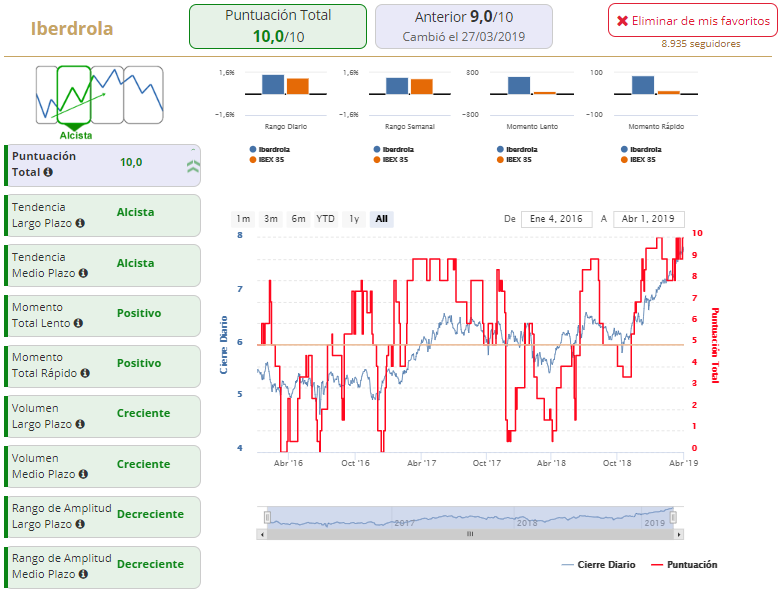The image size is (781, 592).
Task: Click info icon beside Tendencia Largo Plazo
Action: (x=80, y=224)
